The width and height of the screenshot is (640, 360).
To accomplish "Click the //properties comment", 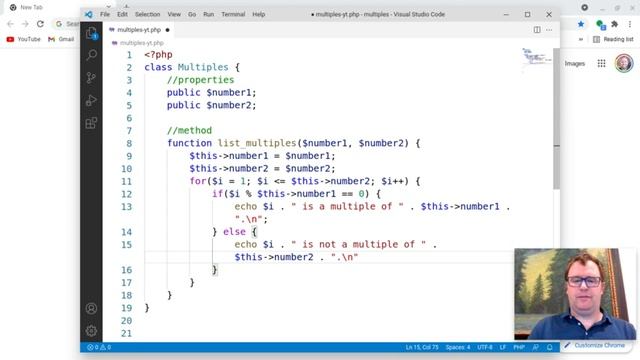I will pos(200,80).
